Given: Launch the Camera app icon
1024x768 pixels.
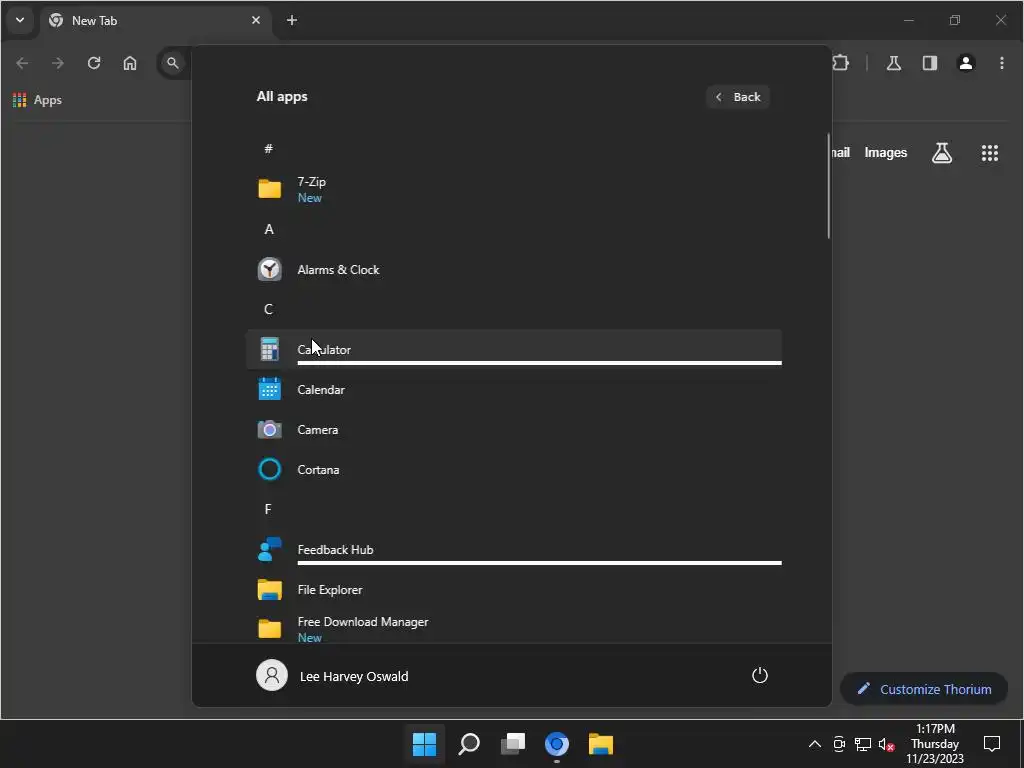Looking at the screenshot, I should [x=269, y=430].
